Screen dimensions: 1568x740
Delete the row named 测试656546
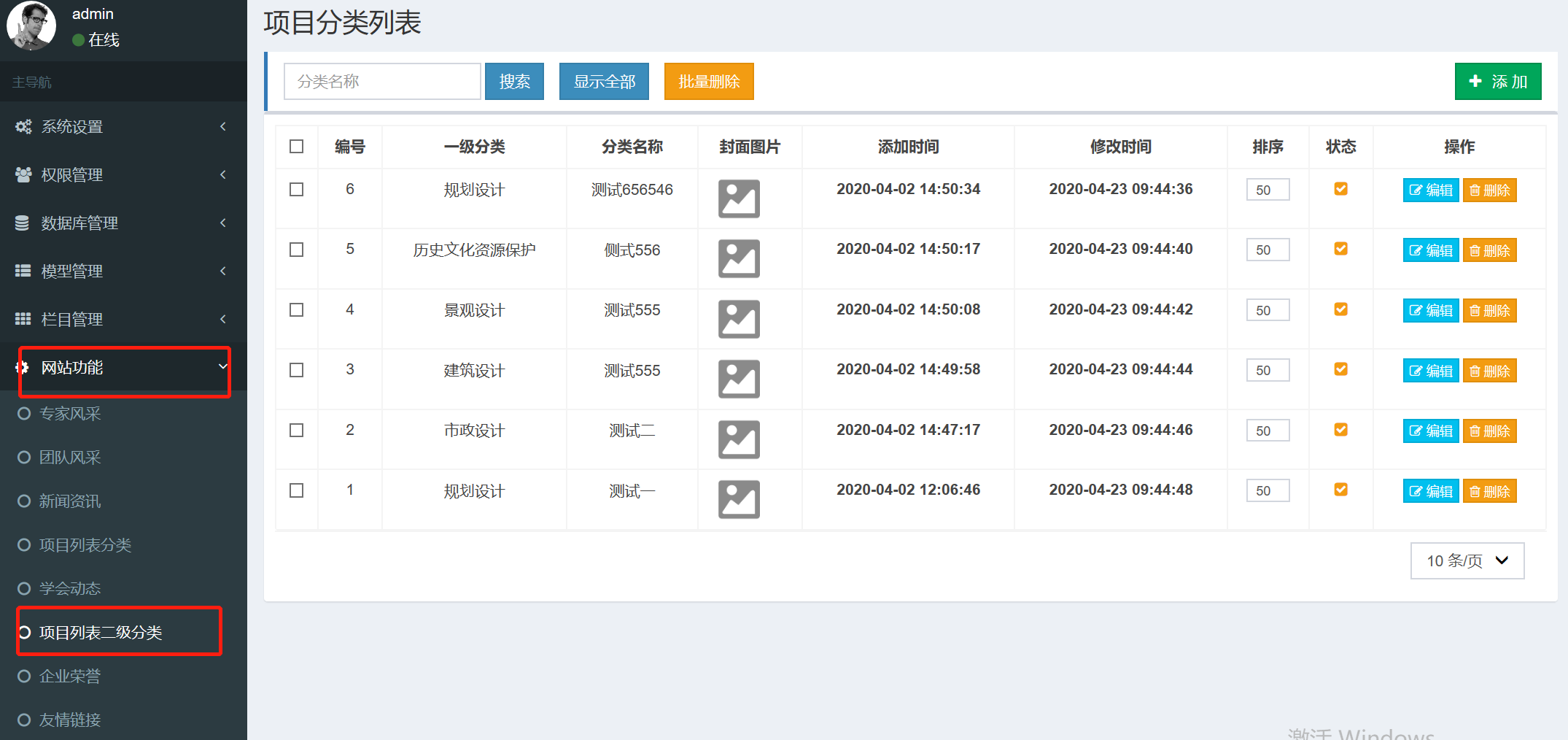[x=1489, y=190]
